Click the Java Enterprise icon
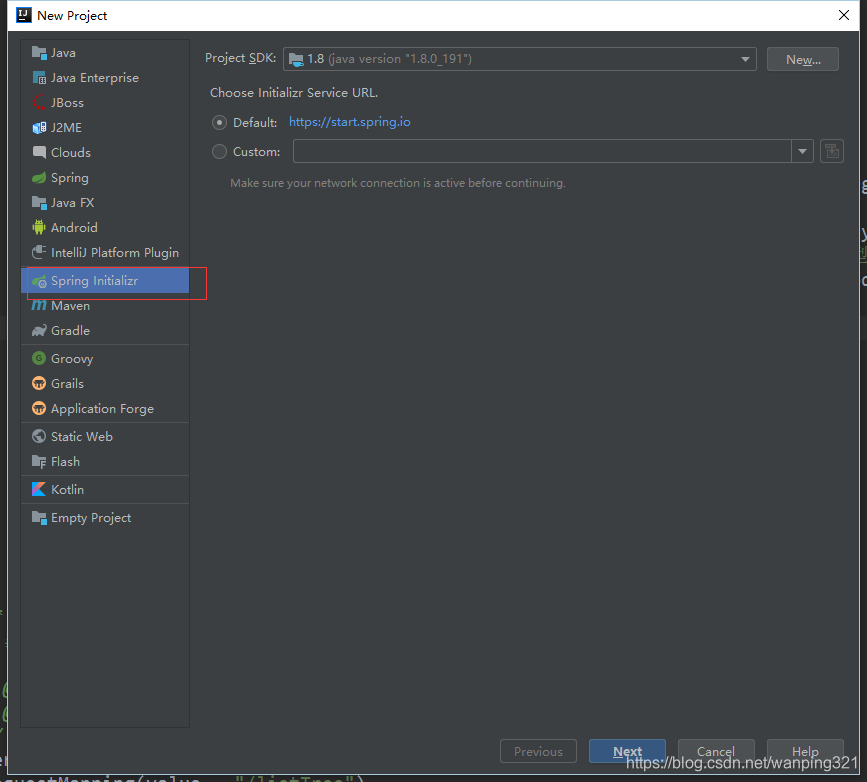 point(39,78)
